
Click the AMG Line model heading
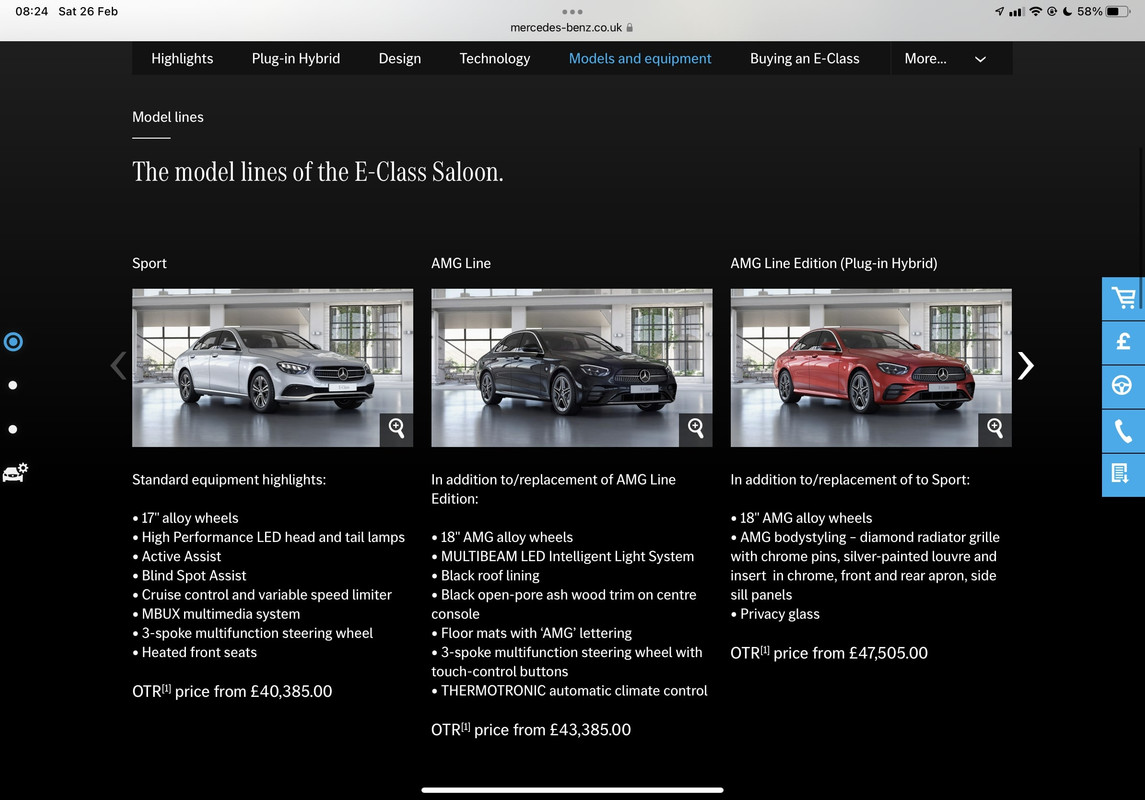pos(461,264)
